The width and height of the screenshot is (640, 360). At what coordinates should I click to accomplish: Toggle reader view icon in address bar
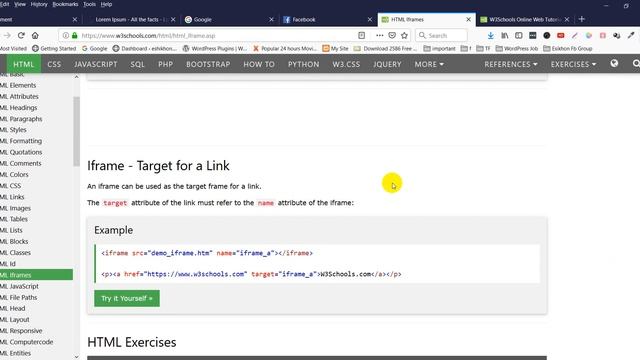coord(361,36)
